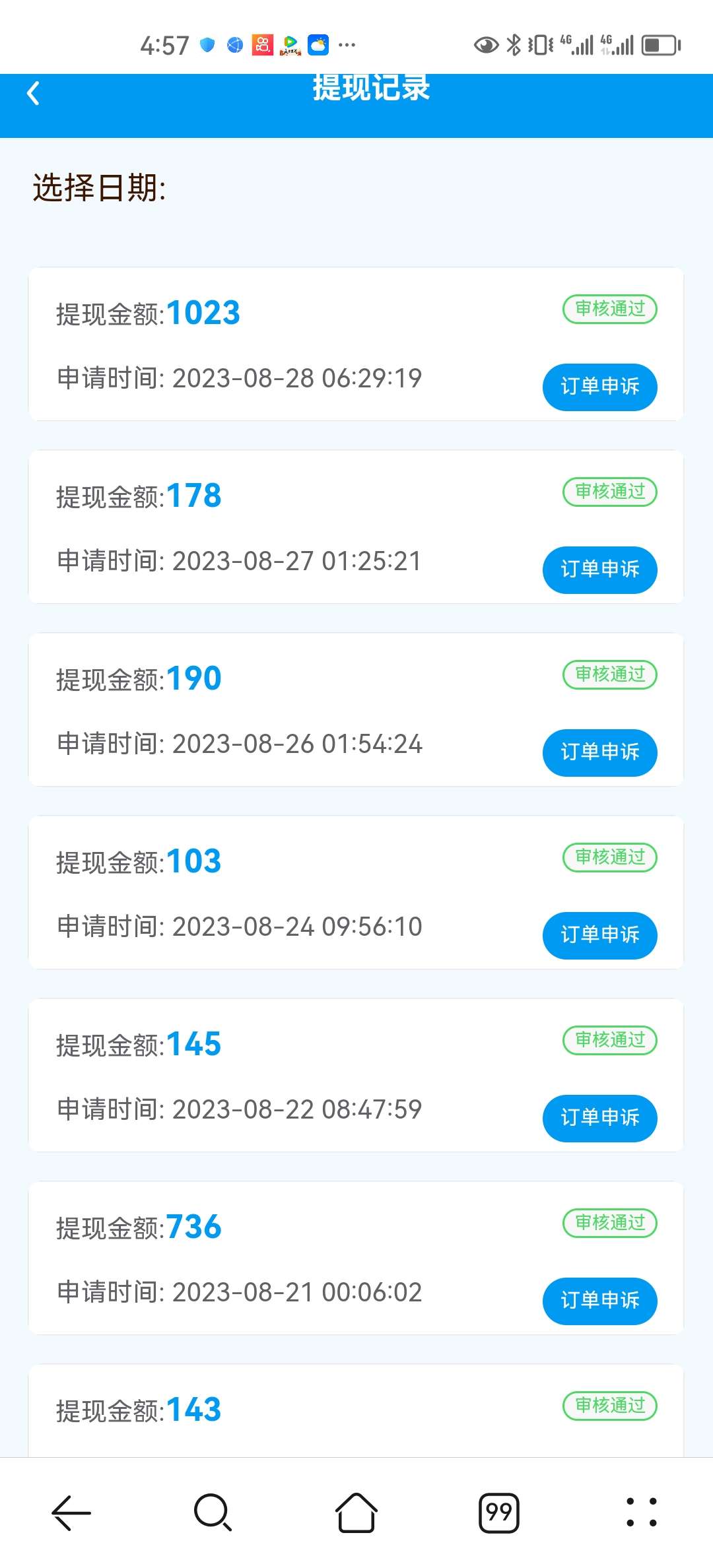The width and height of the screenshot is (713, 1568).
Task: Open the four-dot browser menu icon
Action: (x=641, y=1512)
